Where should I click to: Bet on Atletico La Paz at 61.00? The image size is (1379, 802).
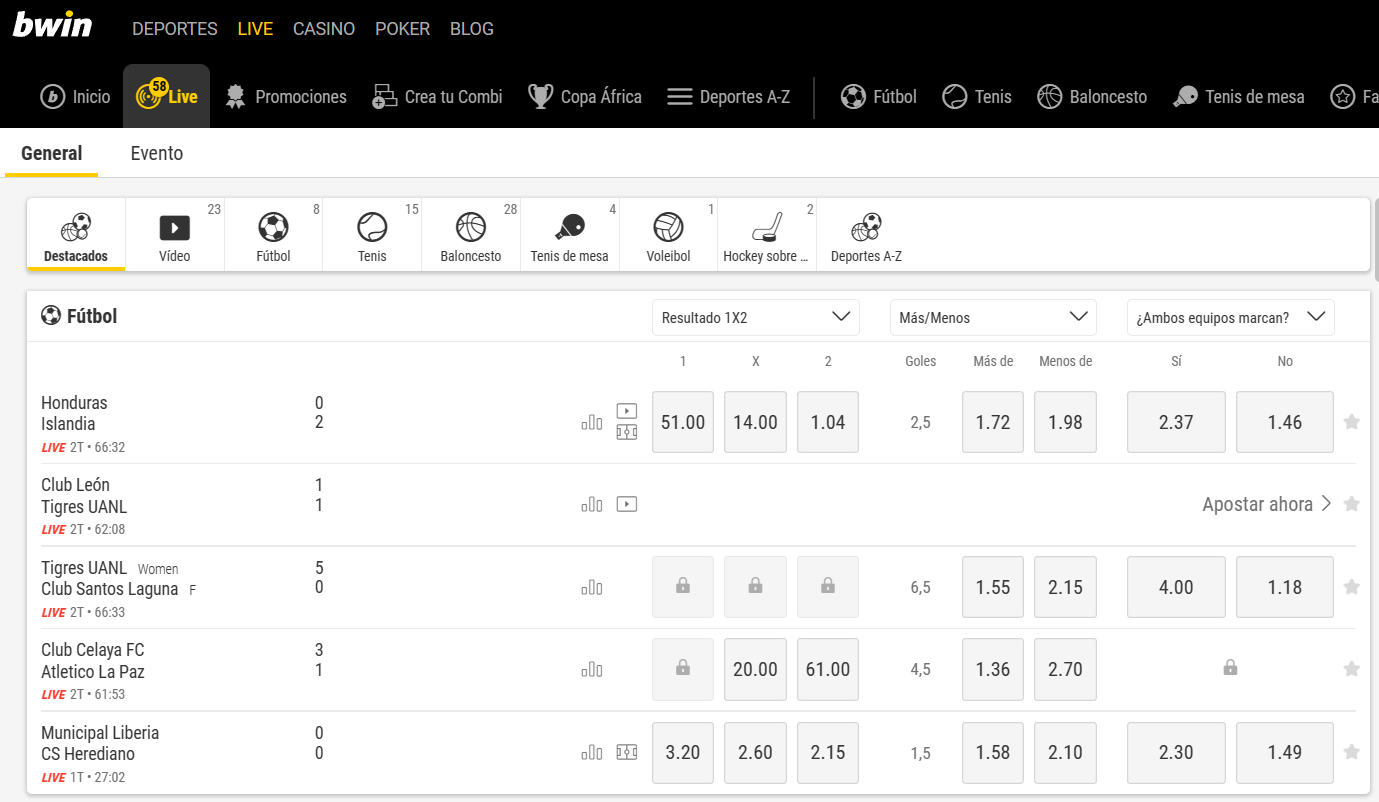pos(828,669)
